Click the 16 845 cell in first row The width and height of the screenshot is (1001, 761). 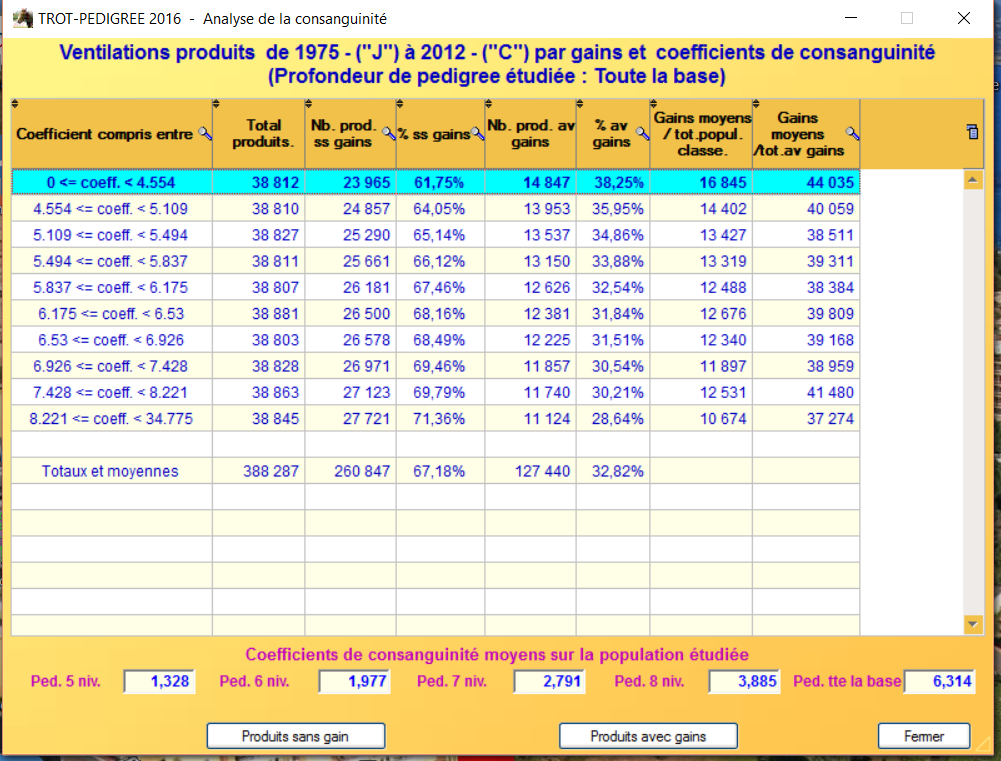pos(701,182)
